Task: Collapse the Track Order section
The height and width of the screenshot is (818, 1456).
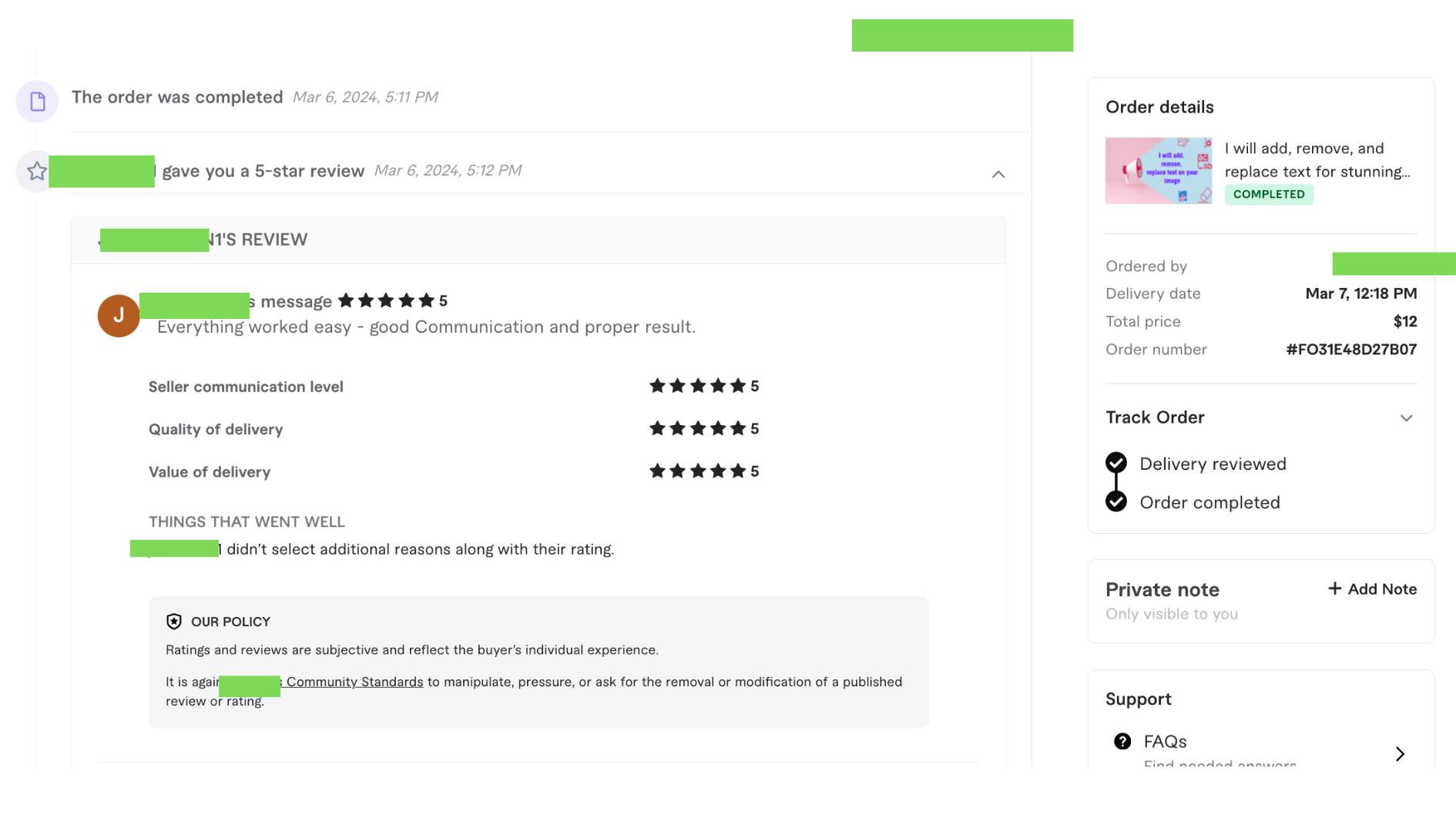Action: pos(1406,418)
